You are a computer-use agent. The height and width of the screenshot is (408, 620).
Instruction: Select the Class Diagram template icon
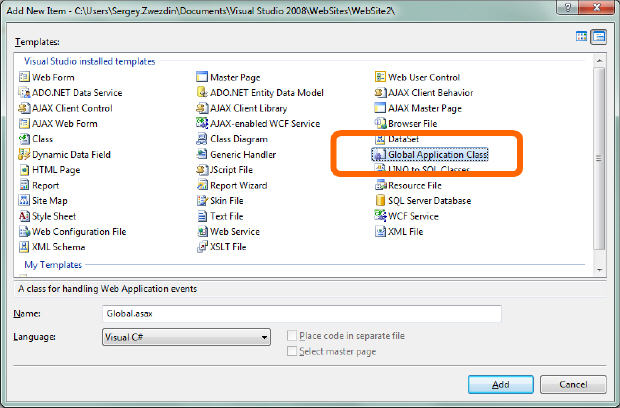(202, 139)
